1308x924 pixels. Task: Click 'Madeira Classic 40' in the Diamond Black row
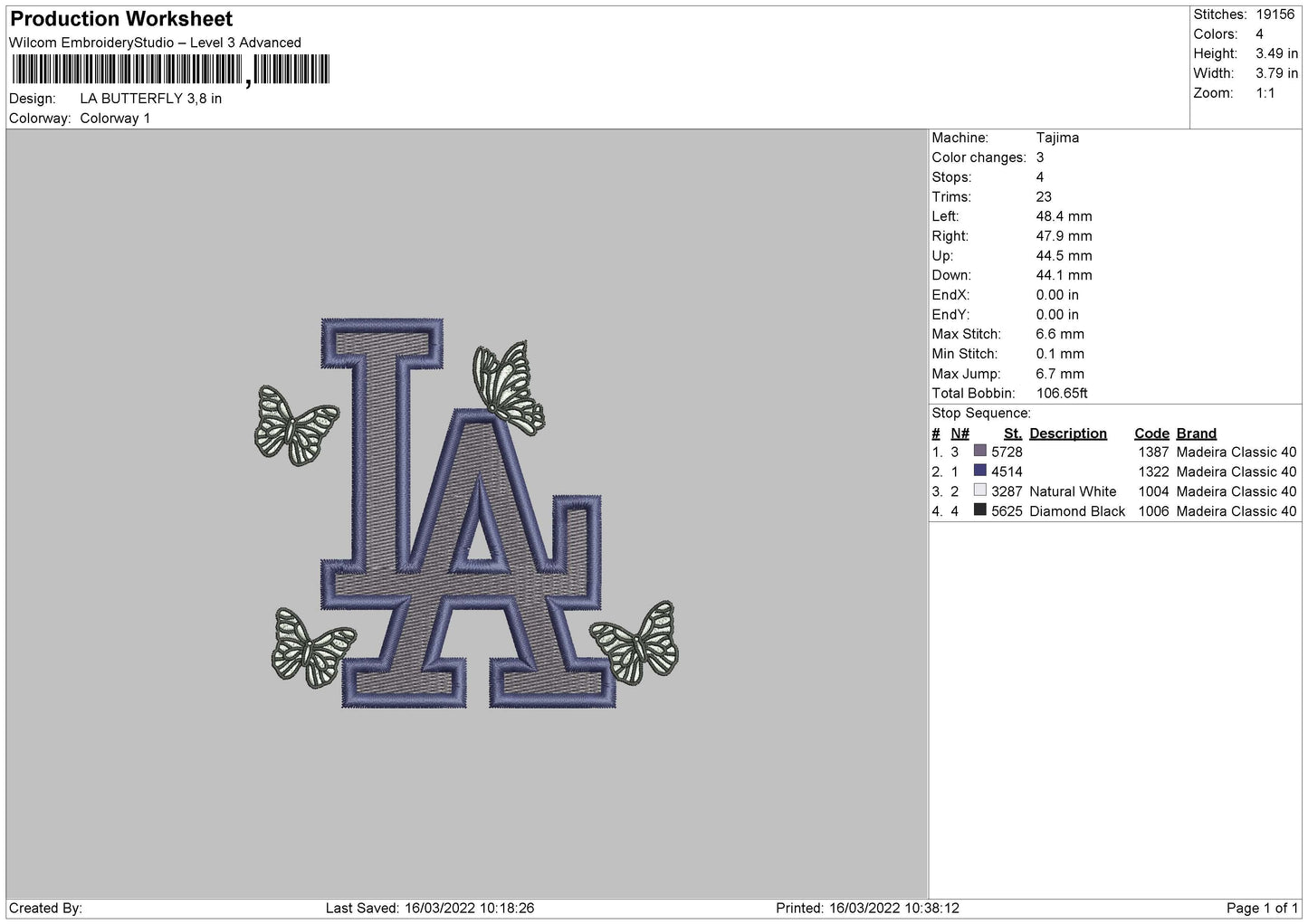[x=1236, y=512]
